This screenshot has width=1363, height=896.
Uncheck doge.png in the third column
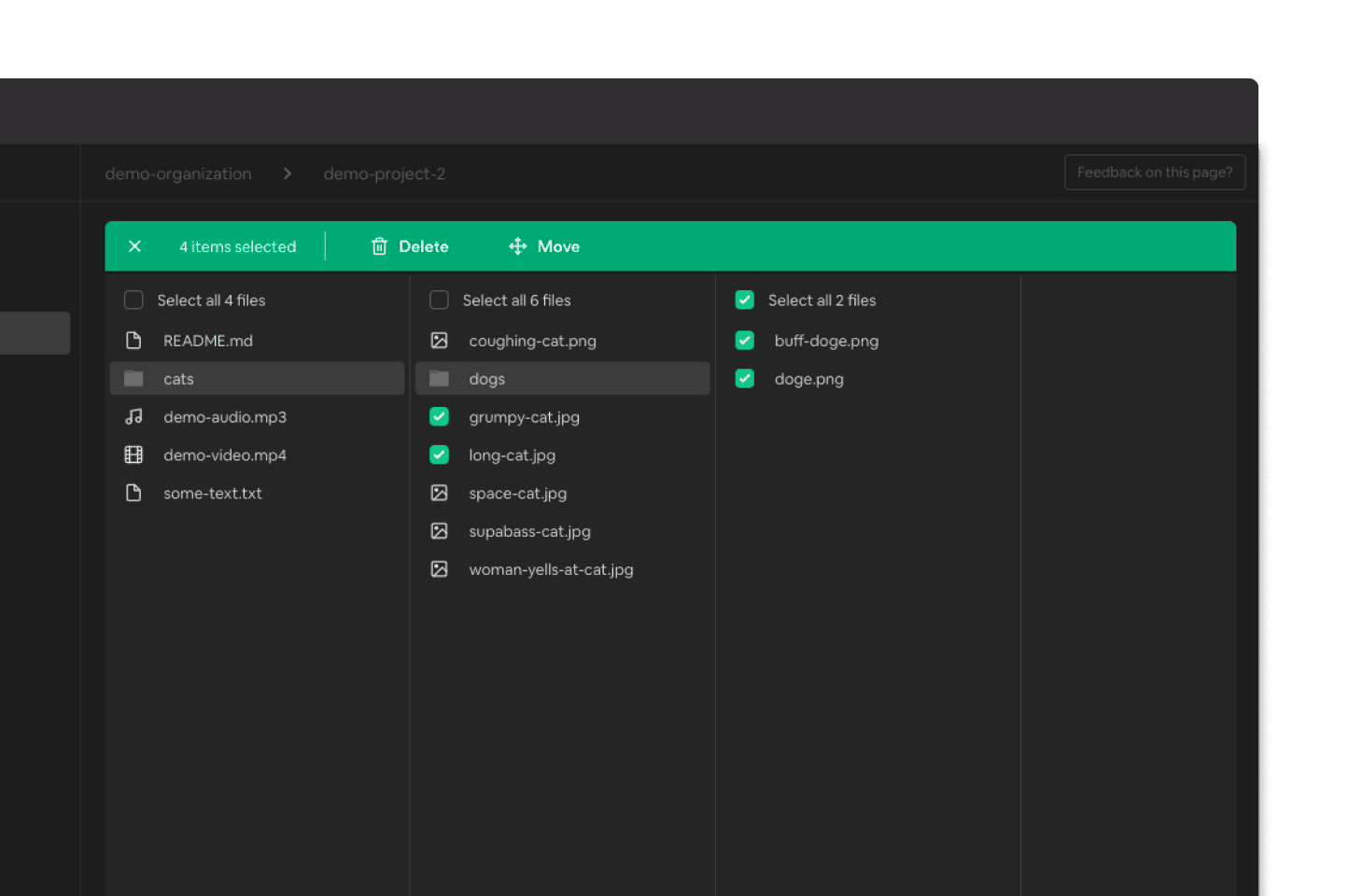click(x=744, y=378)
